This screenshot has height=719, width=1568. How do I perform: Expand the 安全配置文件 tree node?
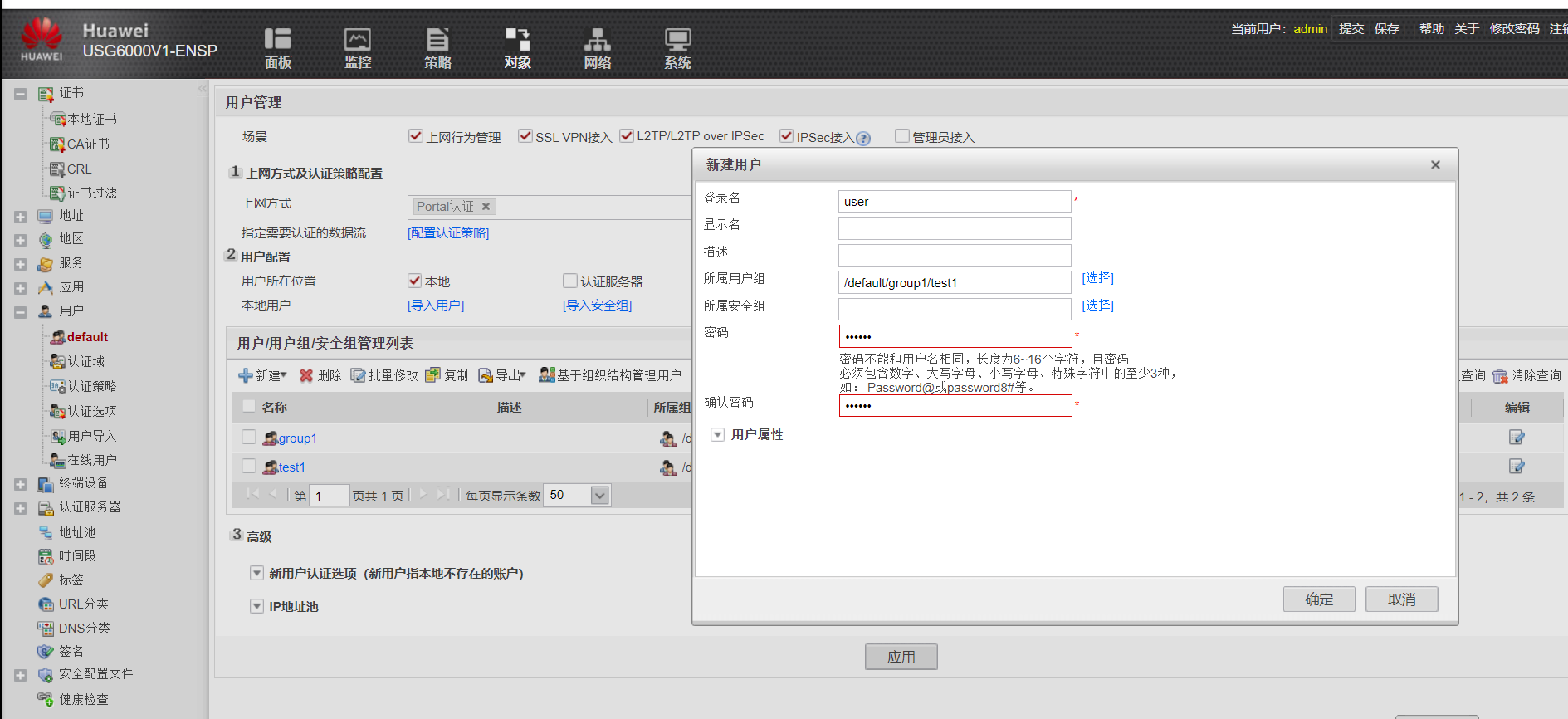coord(21,675)
